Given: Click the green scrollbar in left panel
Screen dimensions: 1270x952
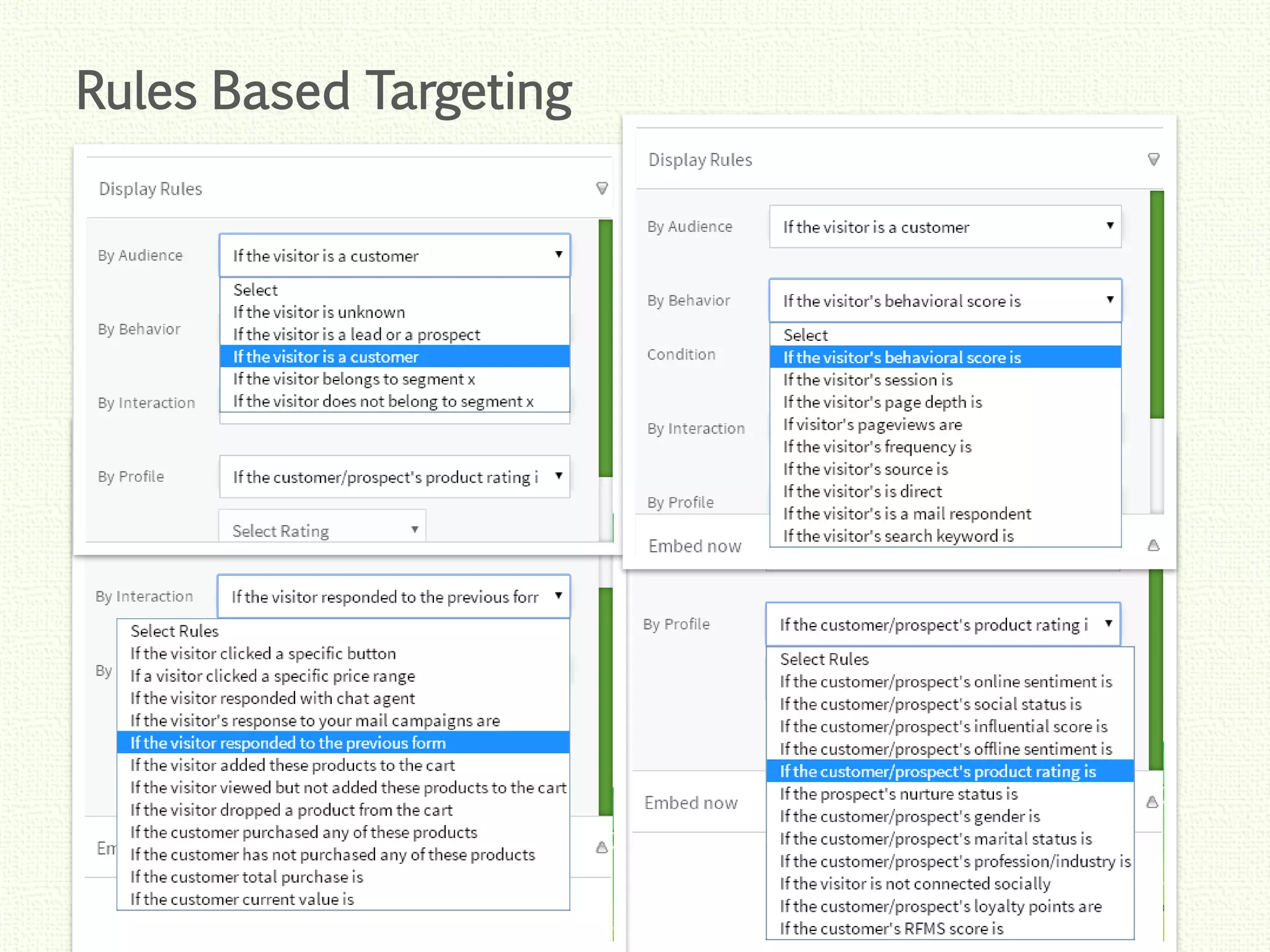Looking at the screenshot, I should (x=605, y=347).
